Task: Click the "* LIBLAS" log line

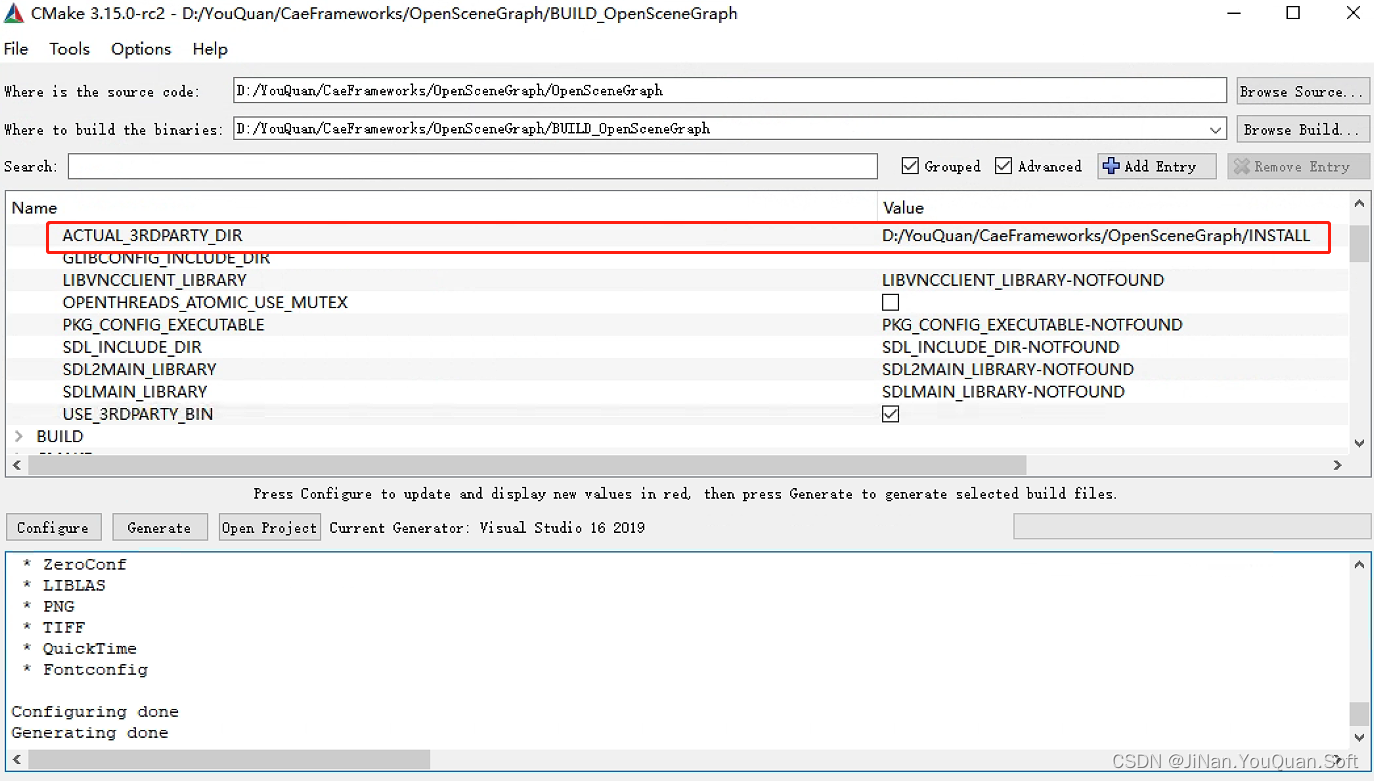Action: pos(63,586)
